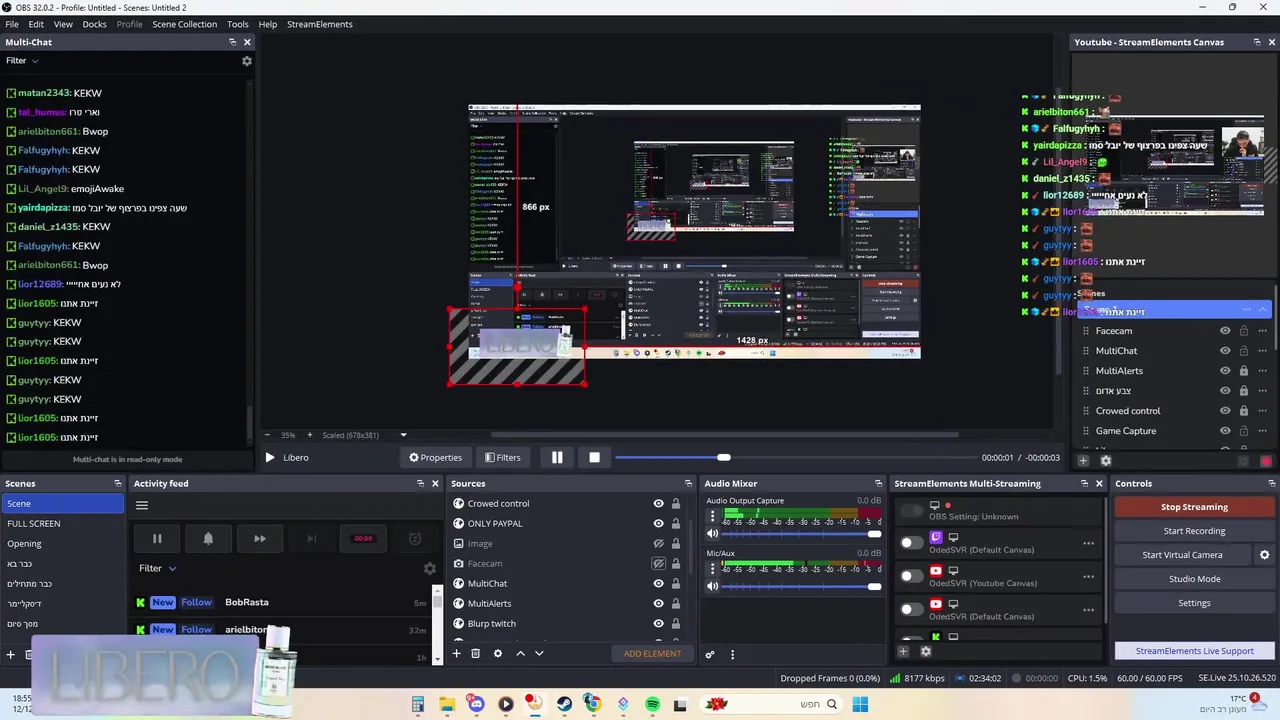Add a scene with the plus icon
1280x720 pixels.
tap(11, 655)
